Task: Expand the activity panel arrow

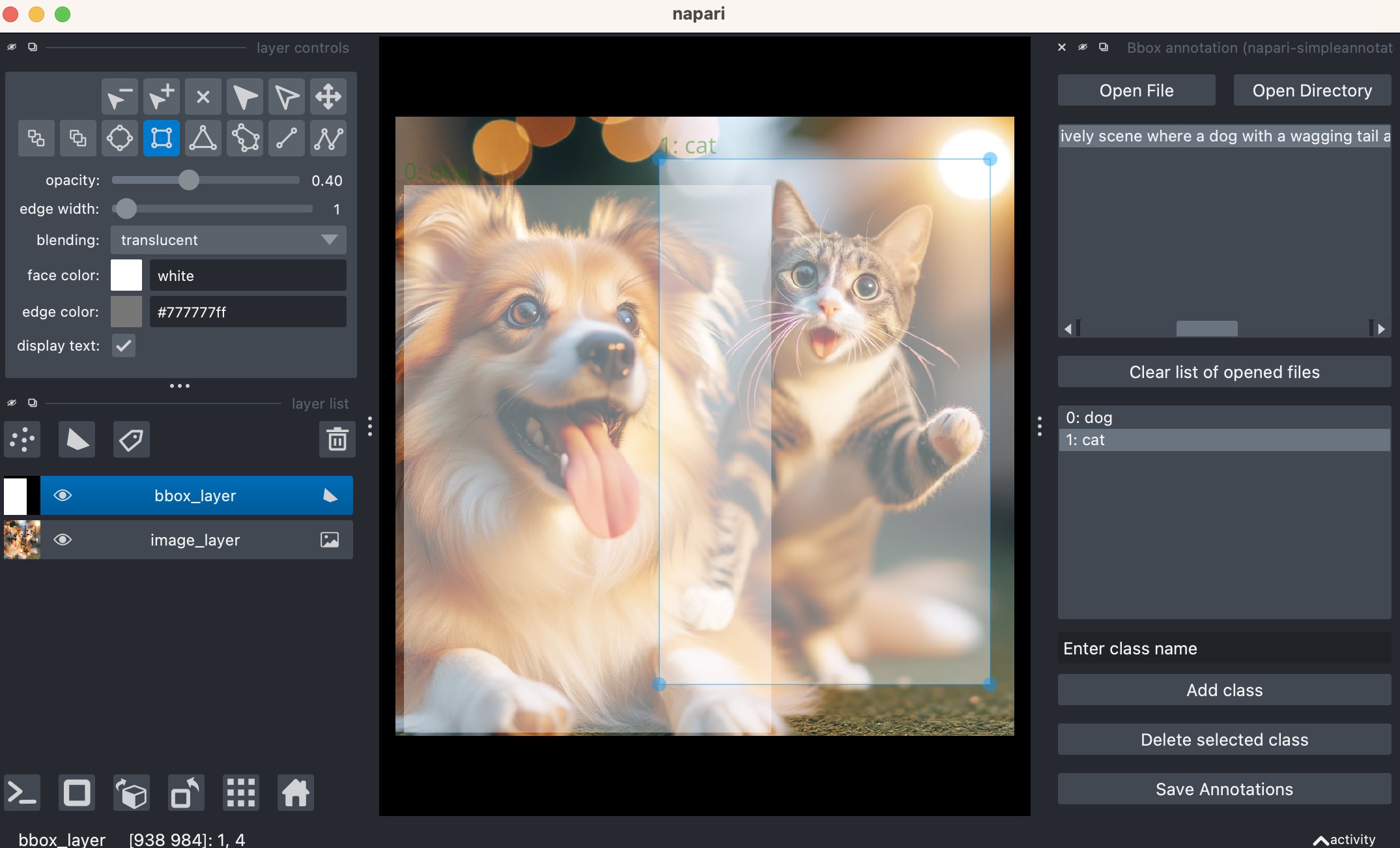Action: pyautogui.click(x=1321, y=840)
